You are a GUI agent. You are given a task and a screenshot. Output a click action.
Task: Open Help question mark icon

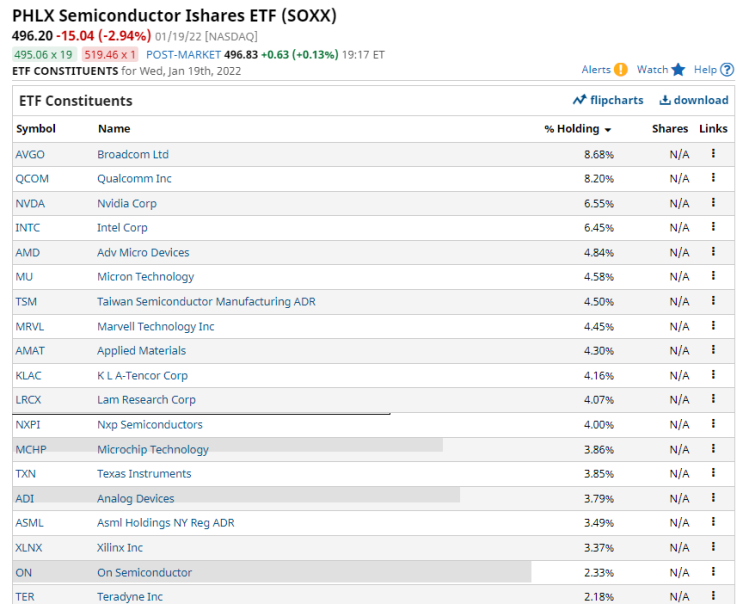[727, 70]
